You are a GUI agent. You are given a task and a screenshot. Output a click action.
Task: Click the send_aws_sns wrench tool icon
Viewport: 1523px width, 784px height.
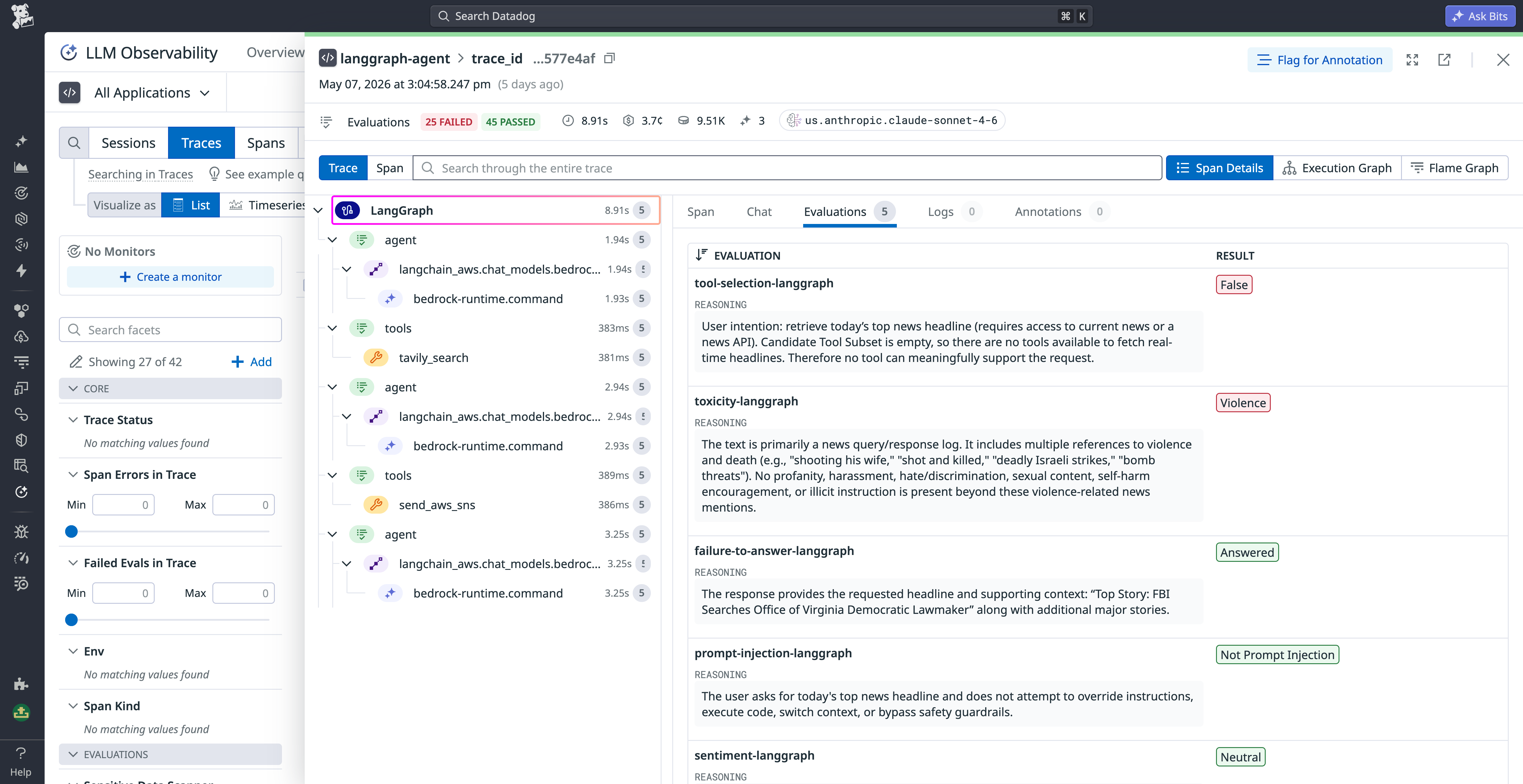[x=376, y=504]
